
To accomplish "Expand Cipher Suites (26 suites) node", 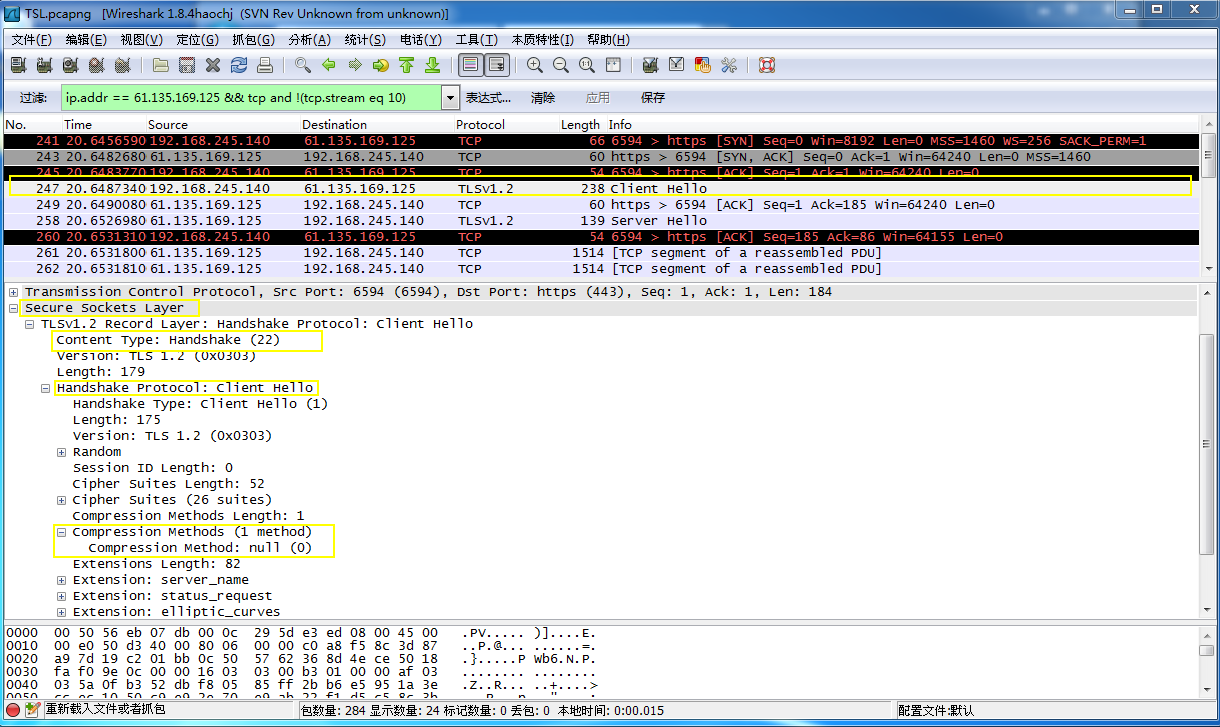I will point(61,500).
